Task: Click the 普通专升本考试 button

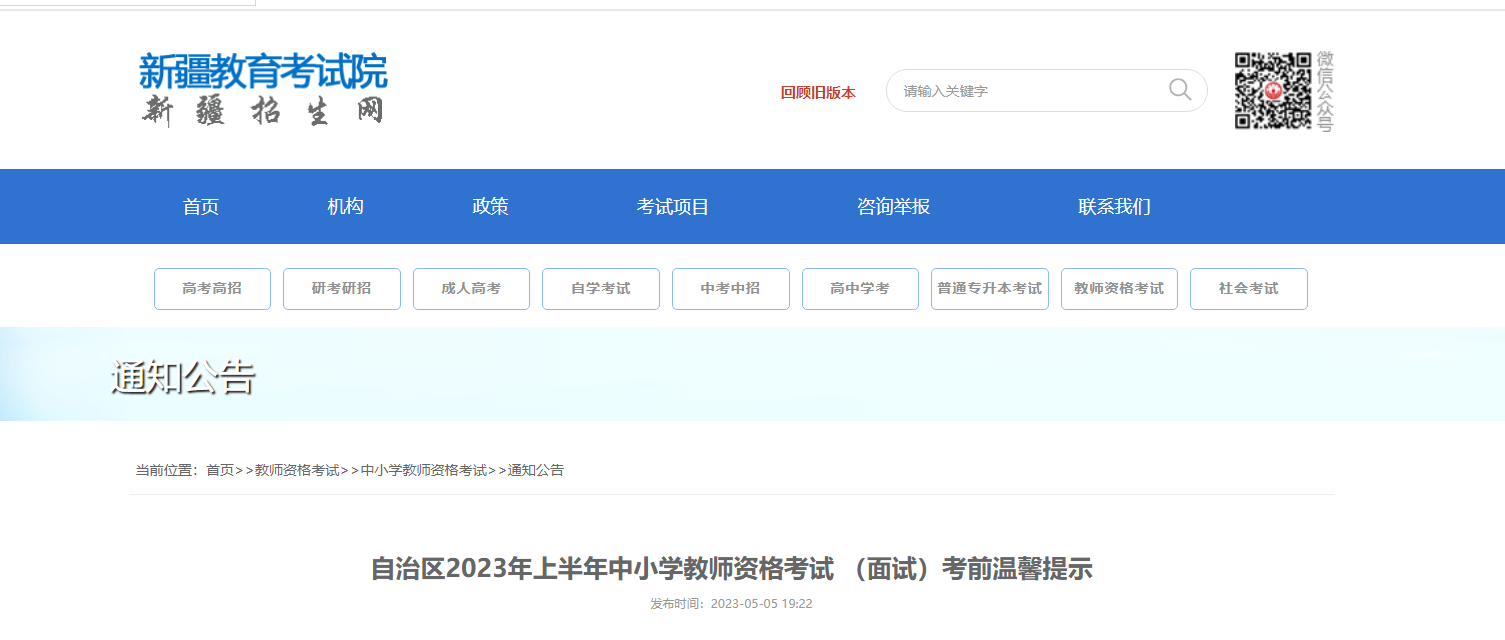Action: (989, 289)
